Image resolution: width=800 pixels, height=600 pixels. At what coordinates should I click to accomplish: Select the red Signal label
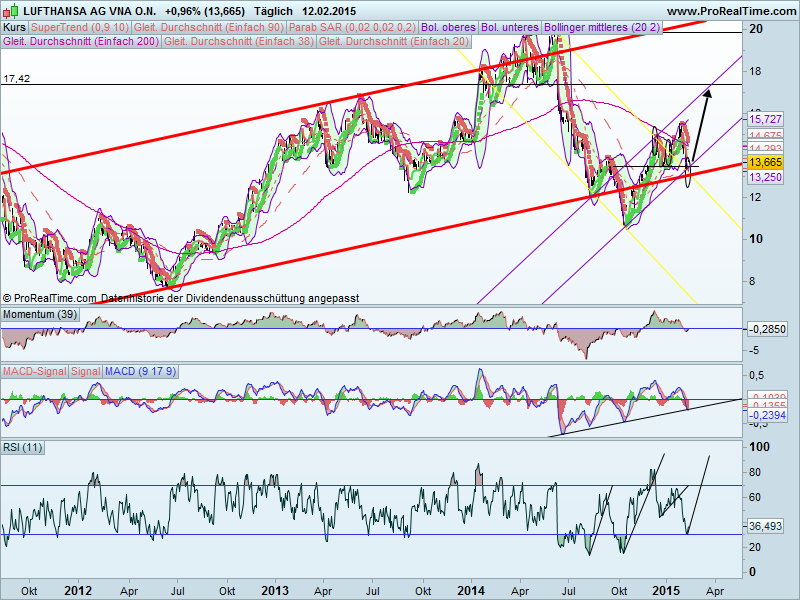coord(85,371)
